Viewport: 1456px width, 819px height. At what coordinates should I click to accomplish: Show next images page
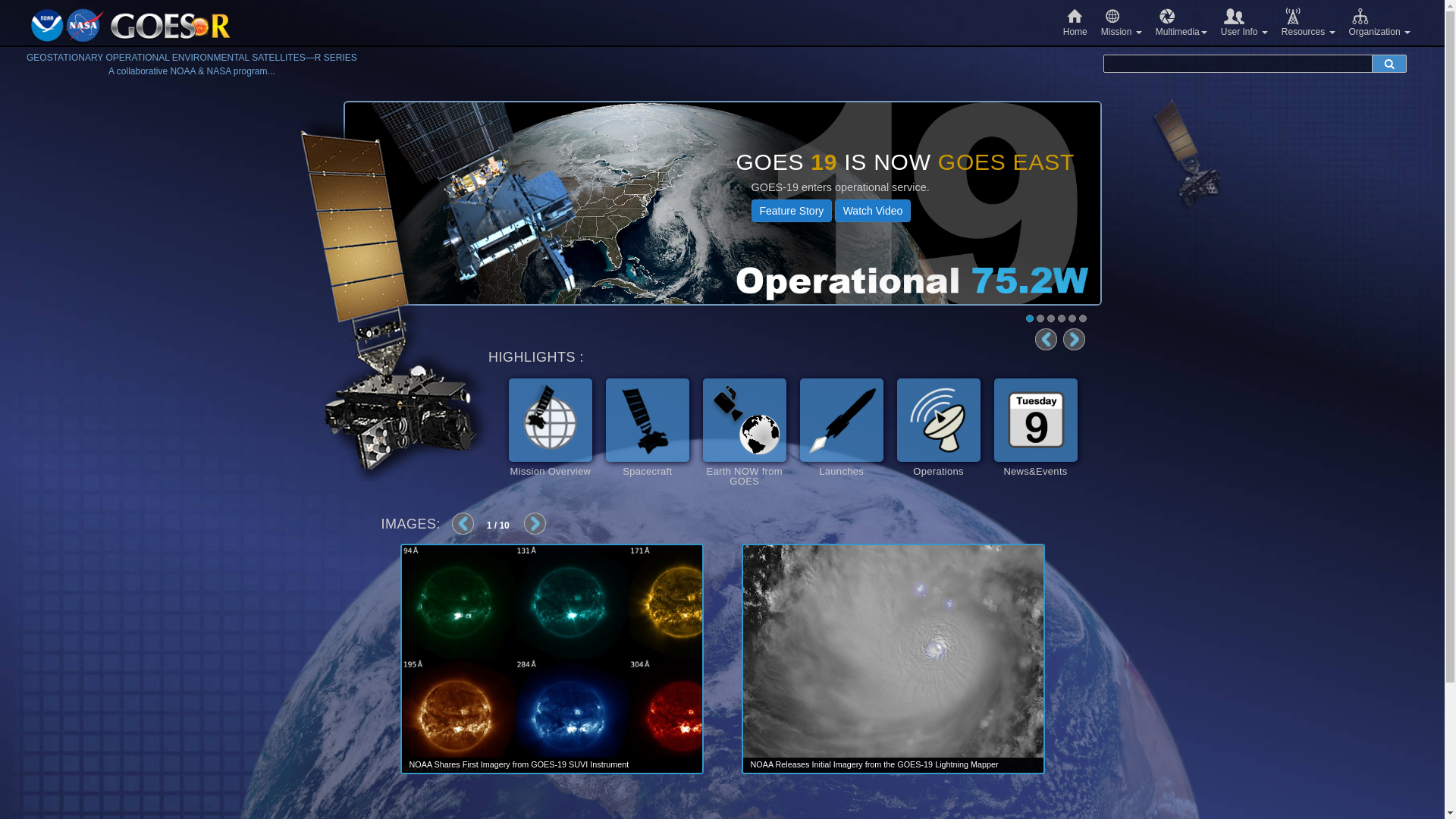click(535, 524)
